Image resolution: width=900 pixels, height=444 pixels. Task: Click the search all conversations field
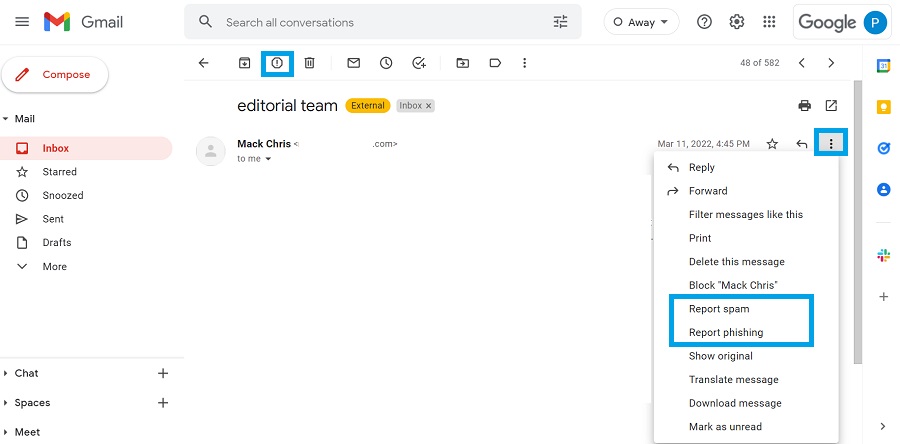pyautogui.click(x=383, y=22)
